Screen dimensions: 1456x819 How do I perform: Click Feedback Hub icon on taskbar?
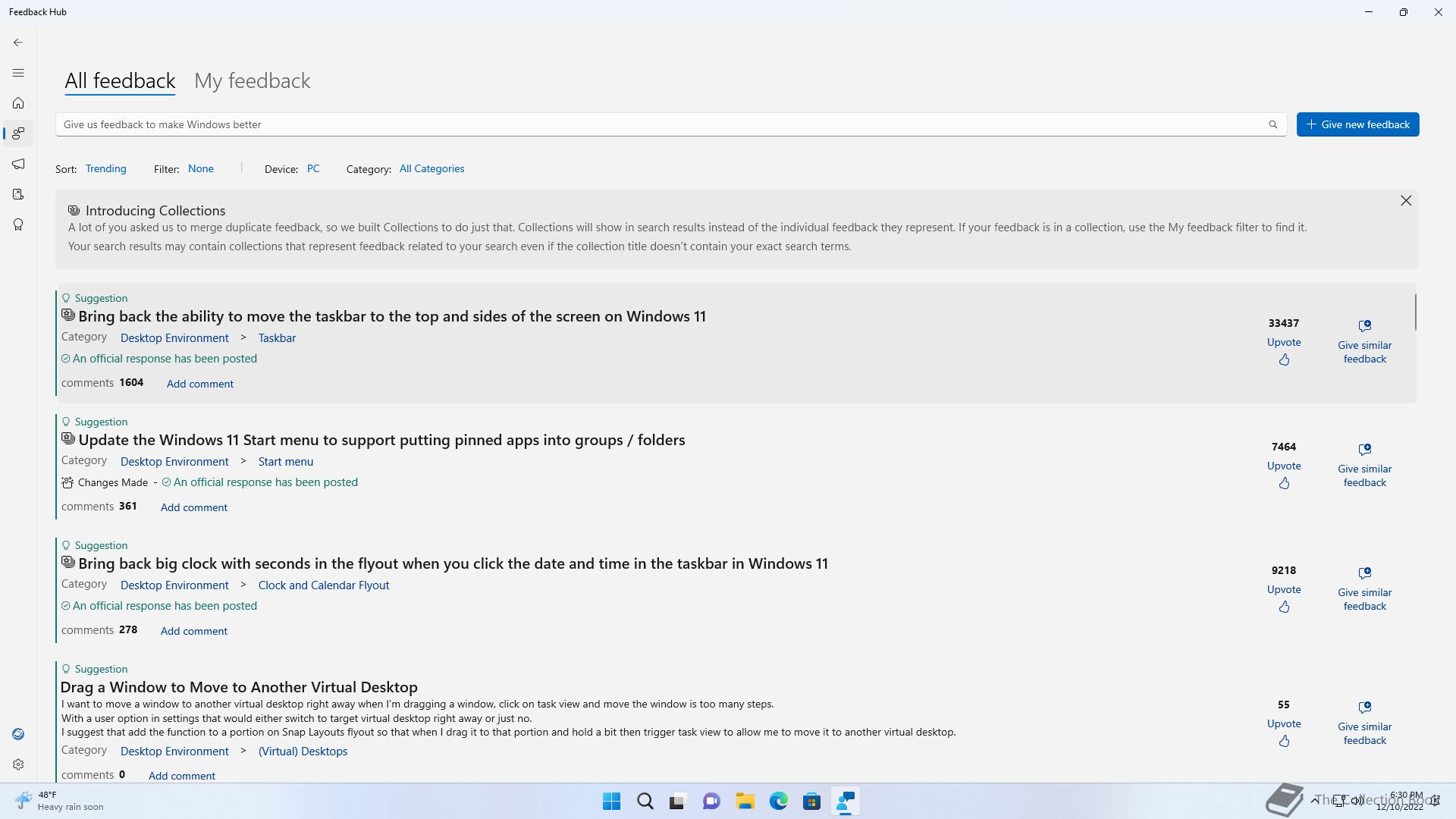pos(845,802)
